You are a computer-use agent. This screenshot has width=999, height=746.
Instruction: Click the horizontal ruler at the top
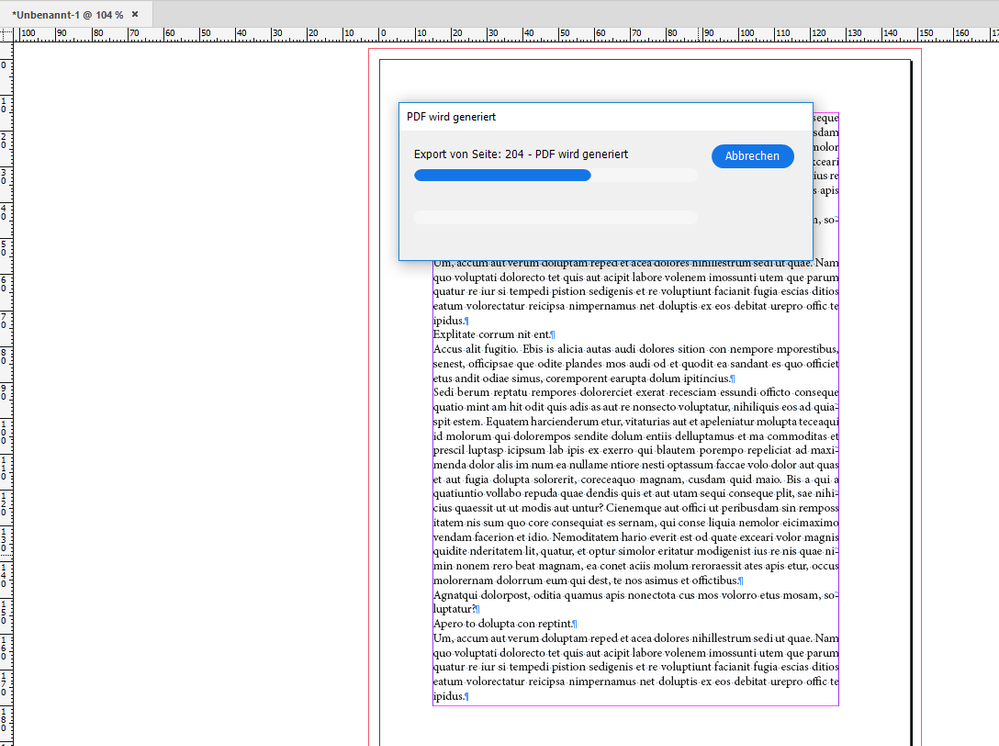point(507,34)
